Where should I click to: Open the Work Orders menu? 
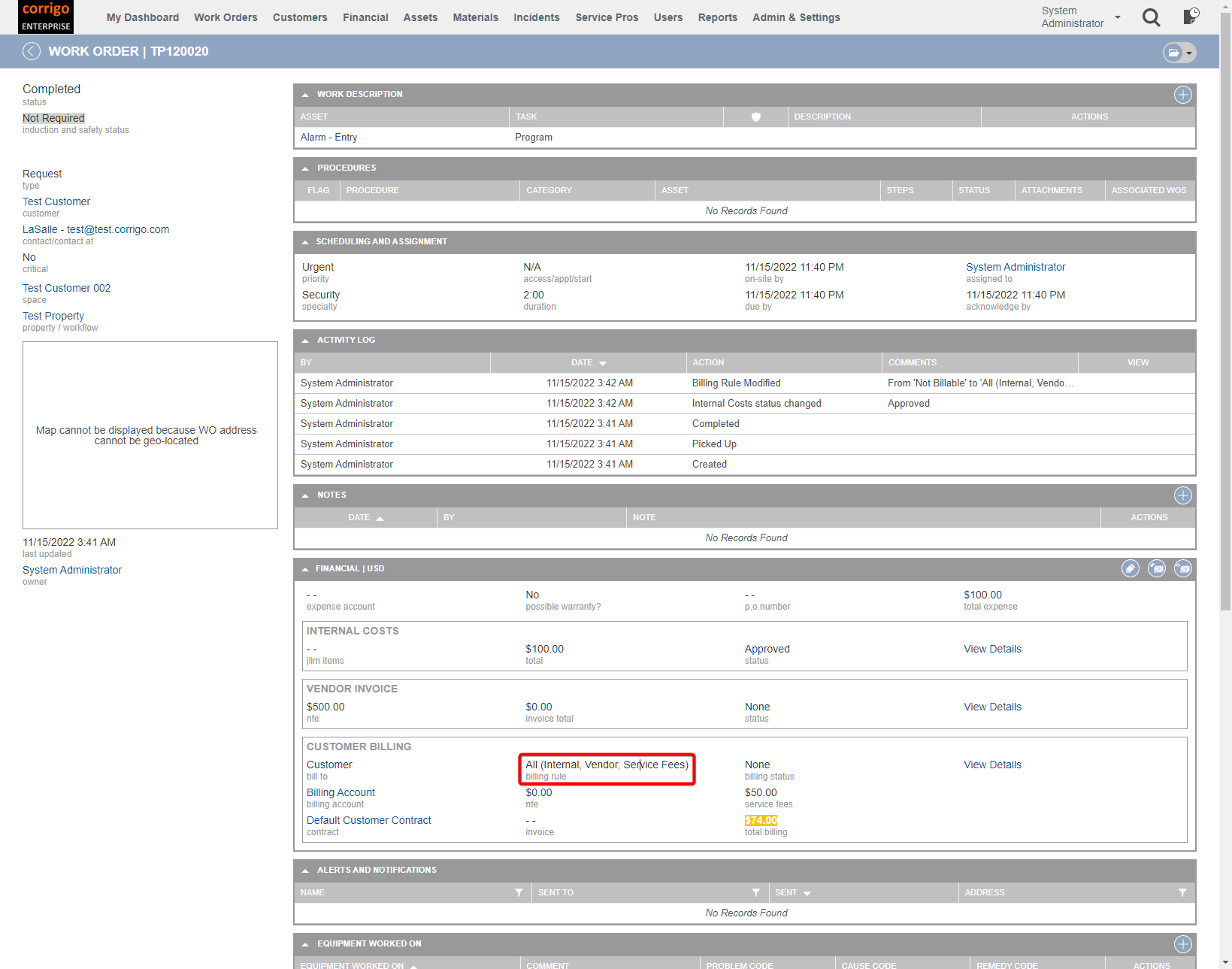(226, 17)
